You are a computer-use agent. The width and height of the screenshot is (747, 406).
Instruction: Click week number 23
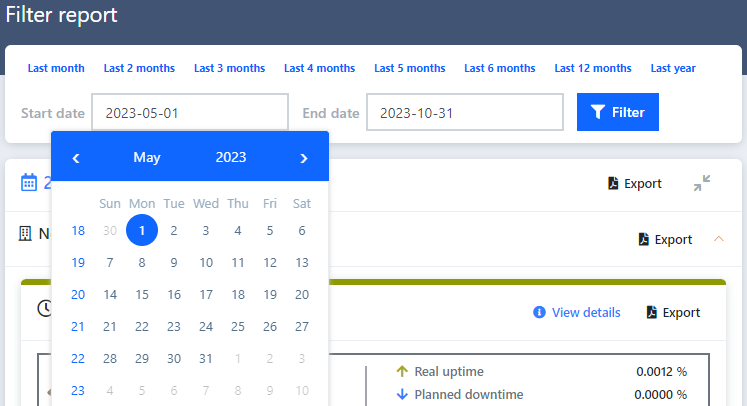click(x=78, y=391)
